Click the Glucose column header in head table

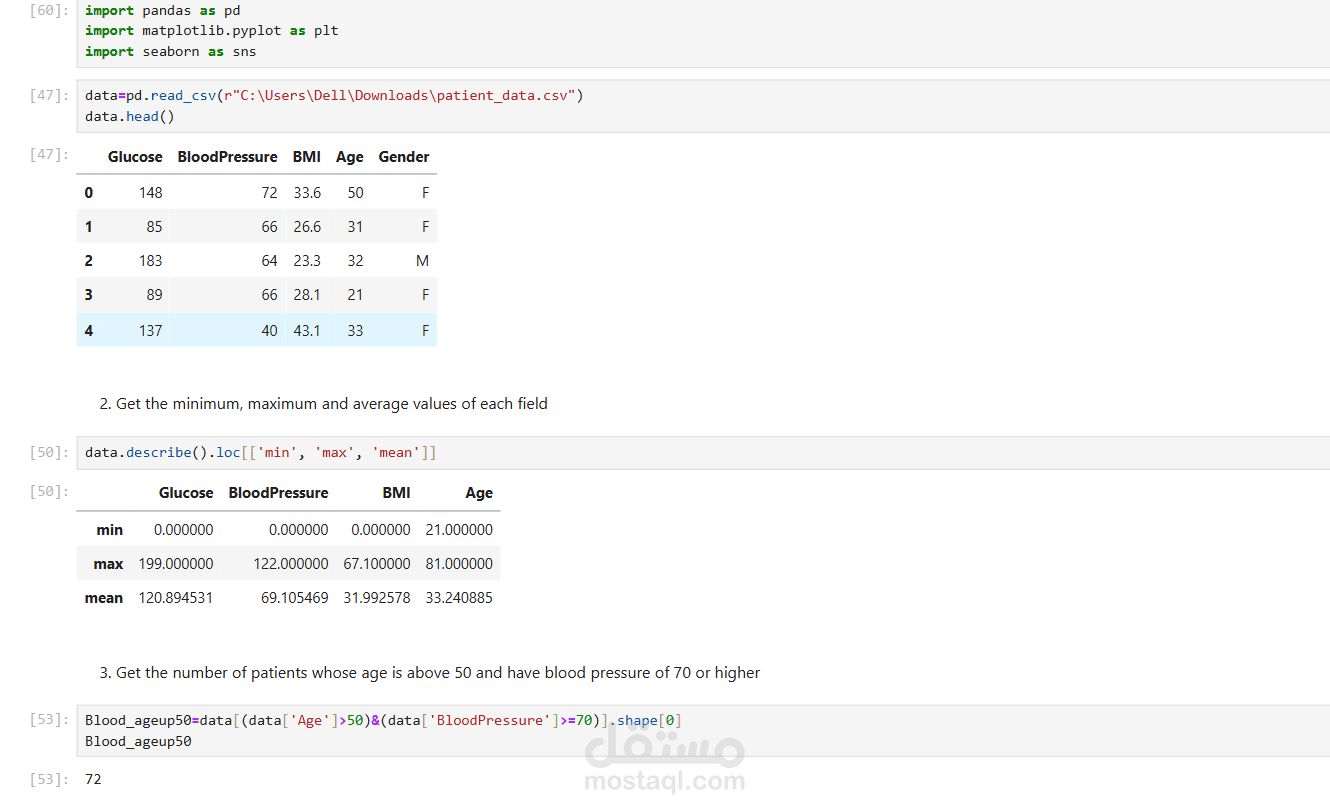[x=135, y=157]
